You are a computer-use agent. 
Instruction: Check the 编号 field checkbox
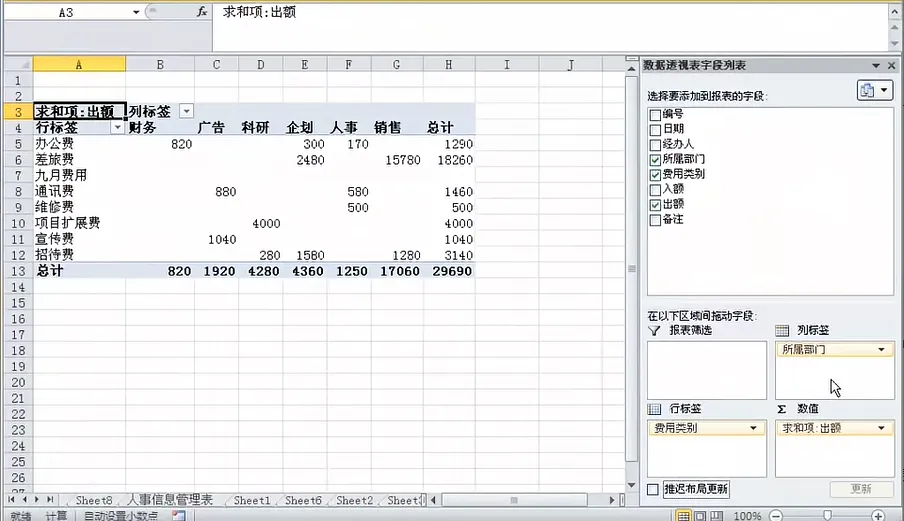655,115
